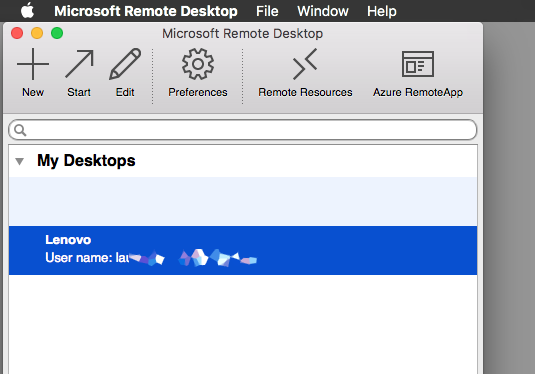Collapse the My Desktops group triangle
The height and width of the screenshot is (374, 535).
point(19,161)
